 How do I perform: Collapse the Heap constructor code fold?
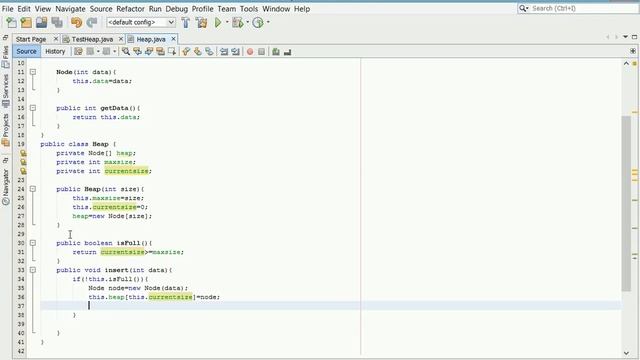click(33, 189)
